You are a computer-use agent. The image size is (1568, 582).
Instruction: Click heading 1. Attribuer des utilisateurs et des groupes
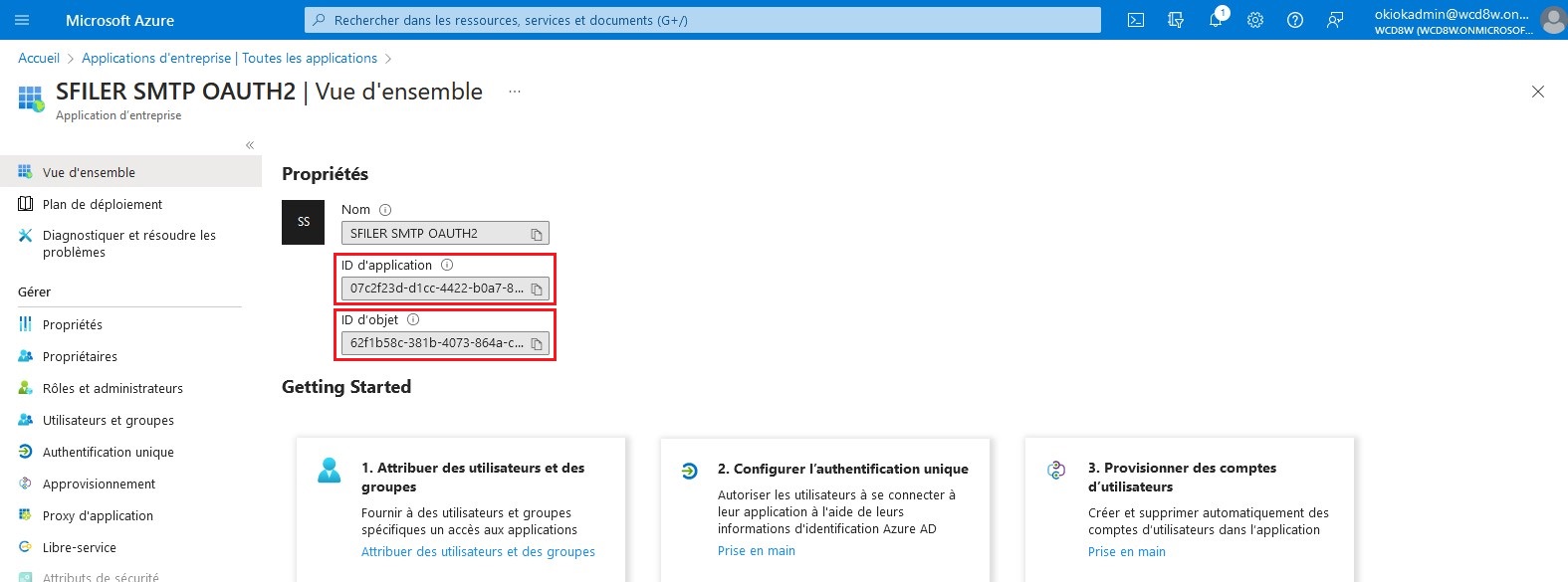pyautogui.click(x=473, y=478)
